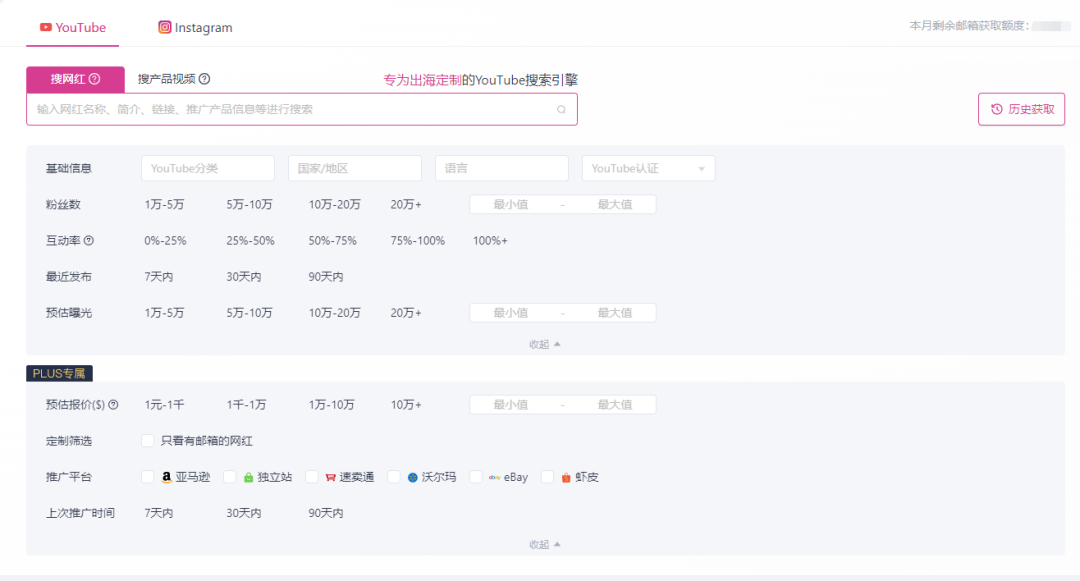This screenshot has width=1080, height=581.
Task: Click the magnifier icon in the search bar
Action: (x=562, y=109)
